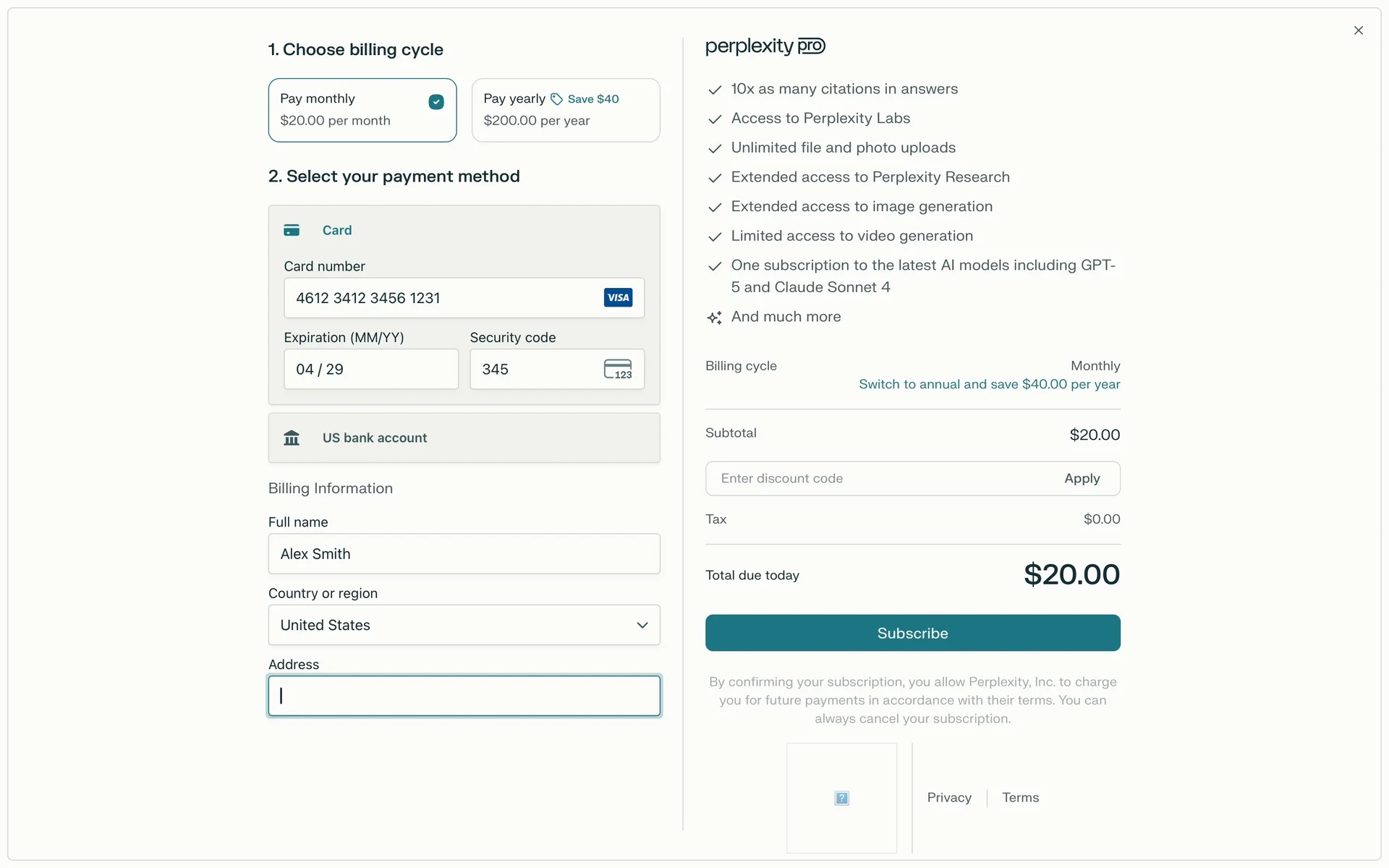
Task: Open the Privacy link
Action: click(x=949, y=798)
